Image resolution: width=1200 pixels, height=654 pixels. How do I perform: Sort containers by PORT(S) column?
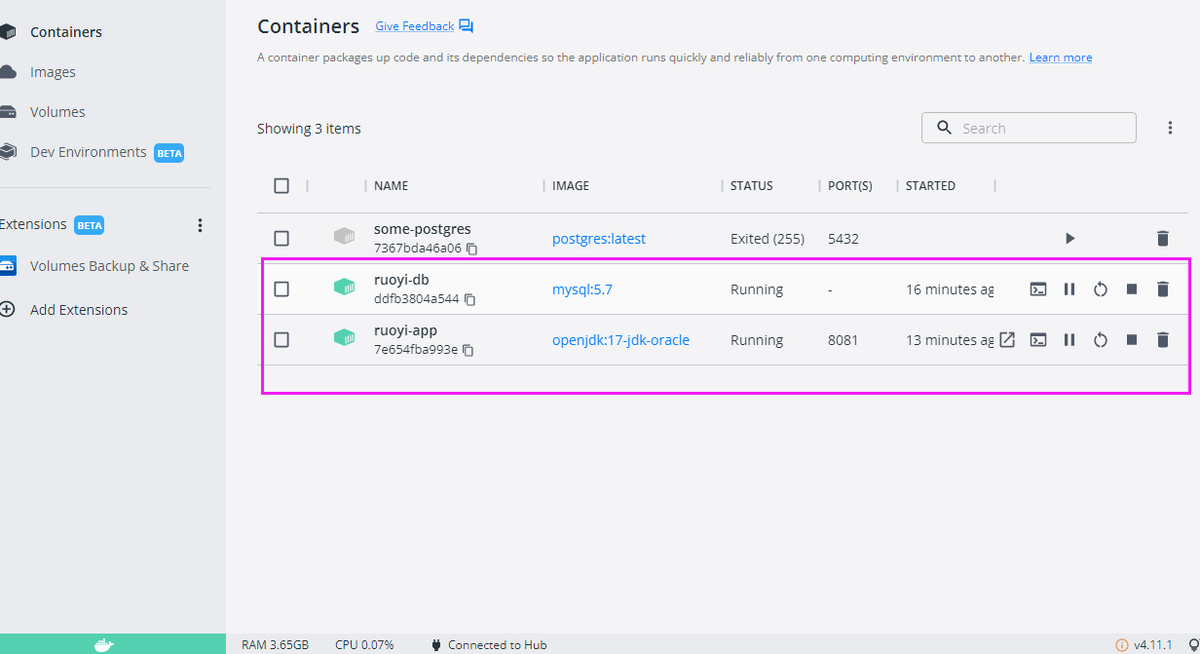coord(850,186)
